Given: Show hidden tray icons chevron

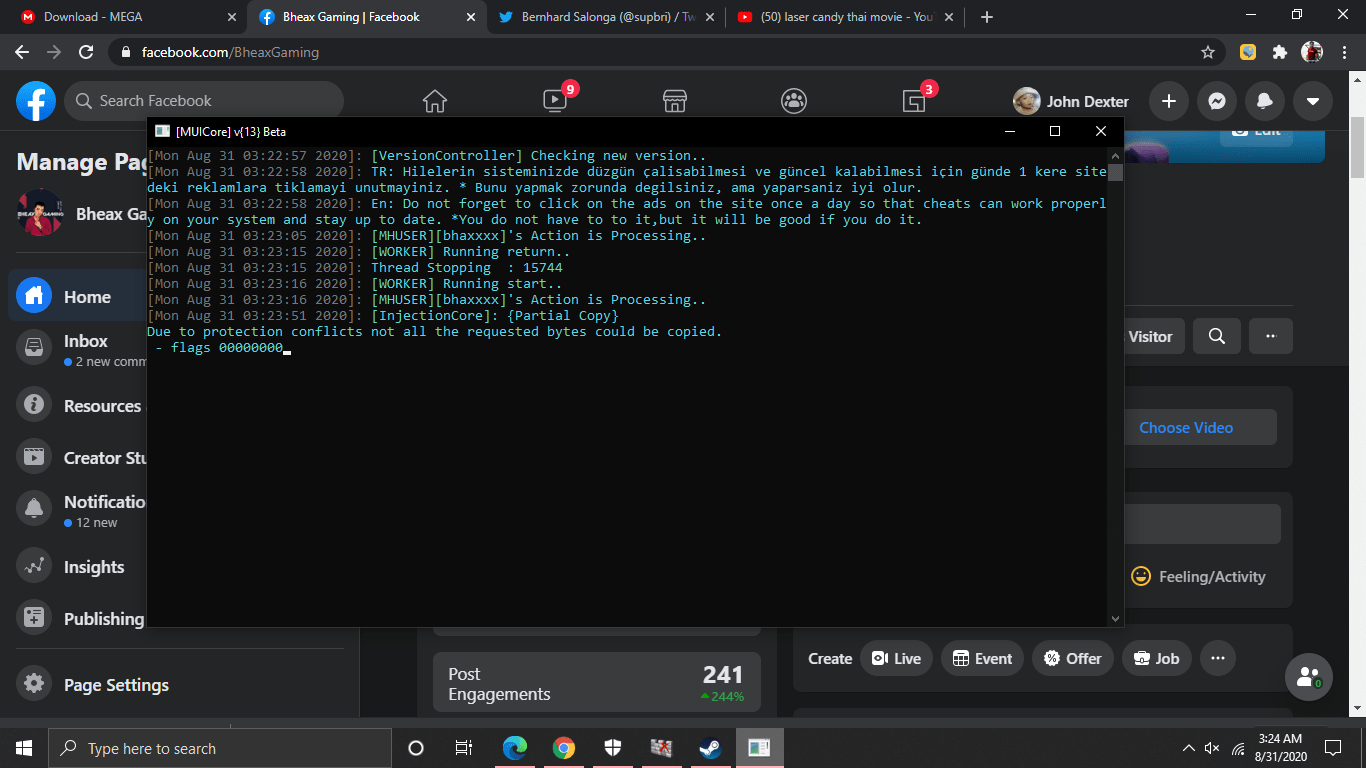Looking at the screenshot, I should pyautogui.click(x=1188, y=748).
